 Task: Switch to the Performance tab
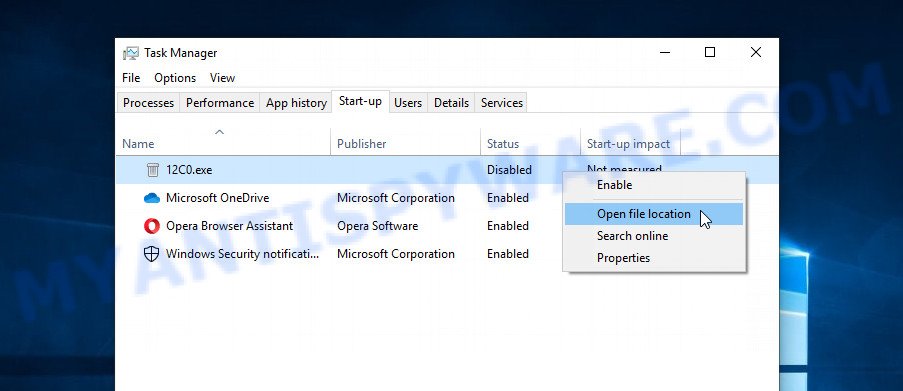click(x=220, y=103)
